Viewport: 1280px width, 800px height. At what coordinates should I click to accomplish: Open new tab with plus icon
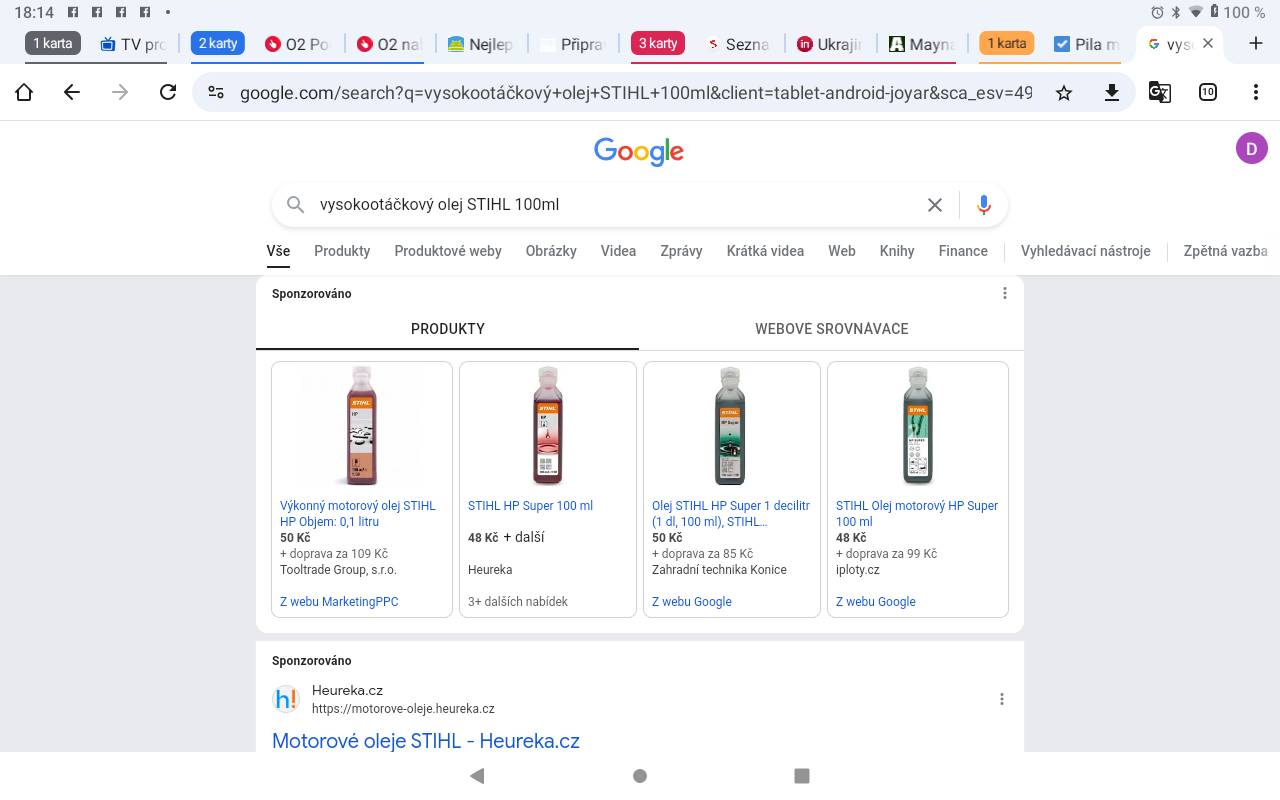(1256, 43)
